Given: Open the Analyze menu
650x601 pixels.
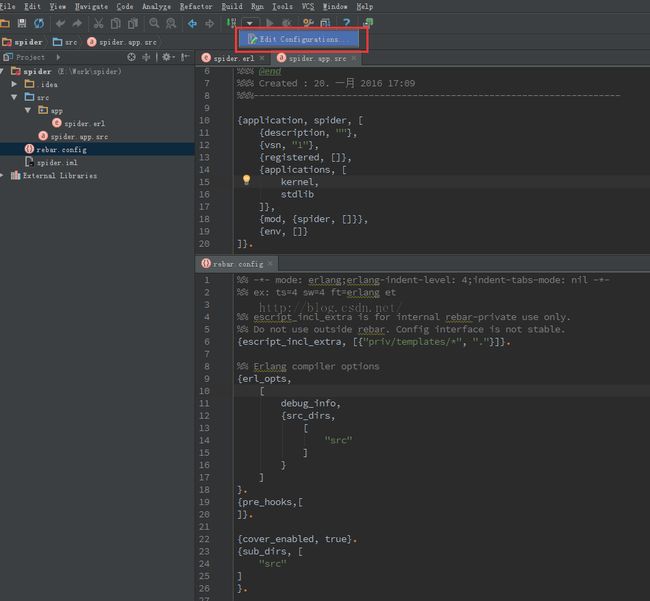Looking at the screenshot, I should click(x=156, y=6).
